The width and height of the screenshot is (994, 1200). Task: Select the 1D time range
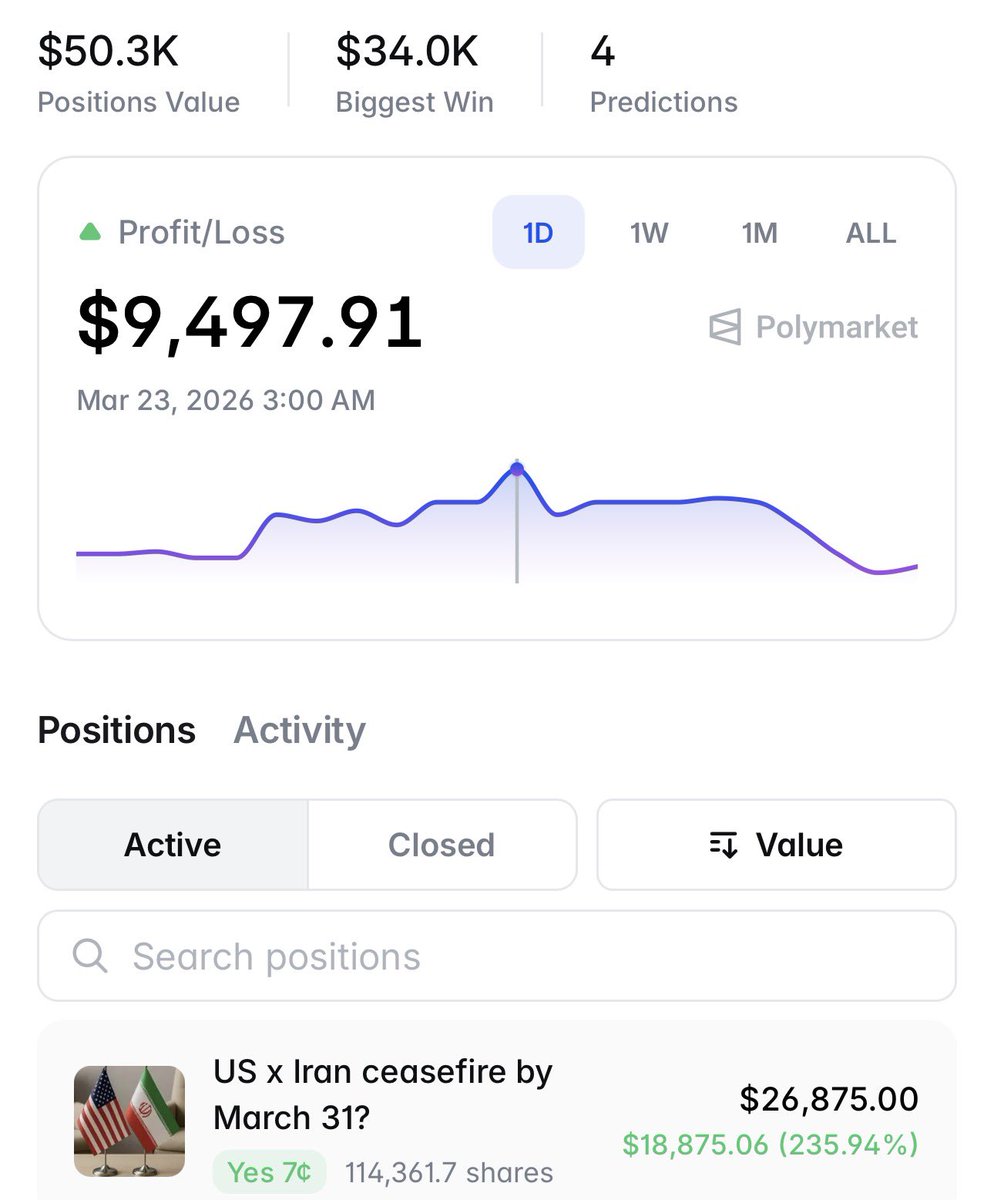tap(538, 233)
